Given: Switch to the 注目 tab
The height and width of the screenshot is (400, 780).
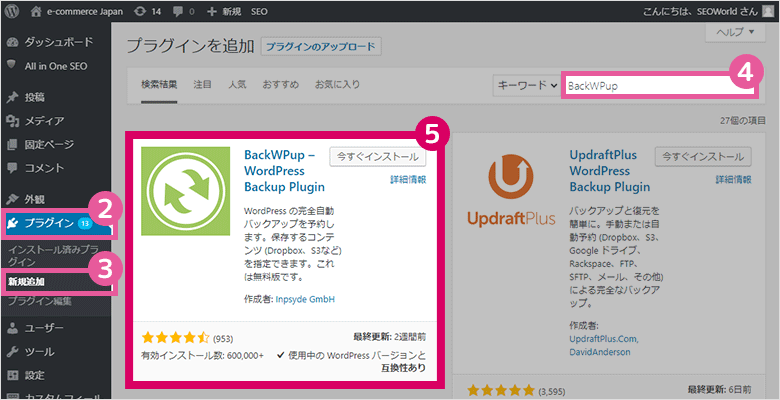Looking at the screenshot, I should click(x=202, y=85).
